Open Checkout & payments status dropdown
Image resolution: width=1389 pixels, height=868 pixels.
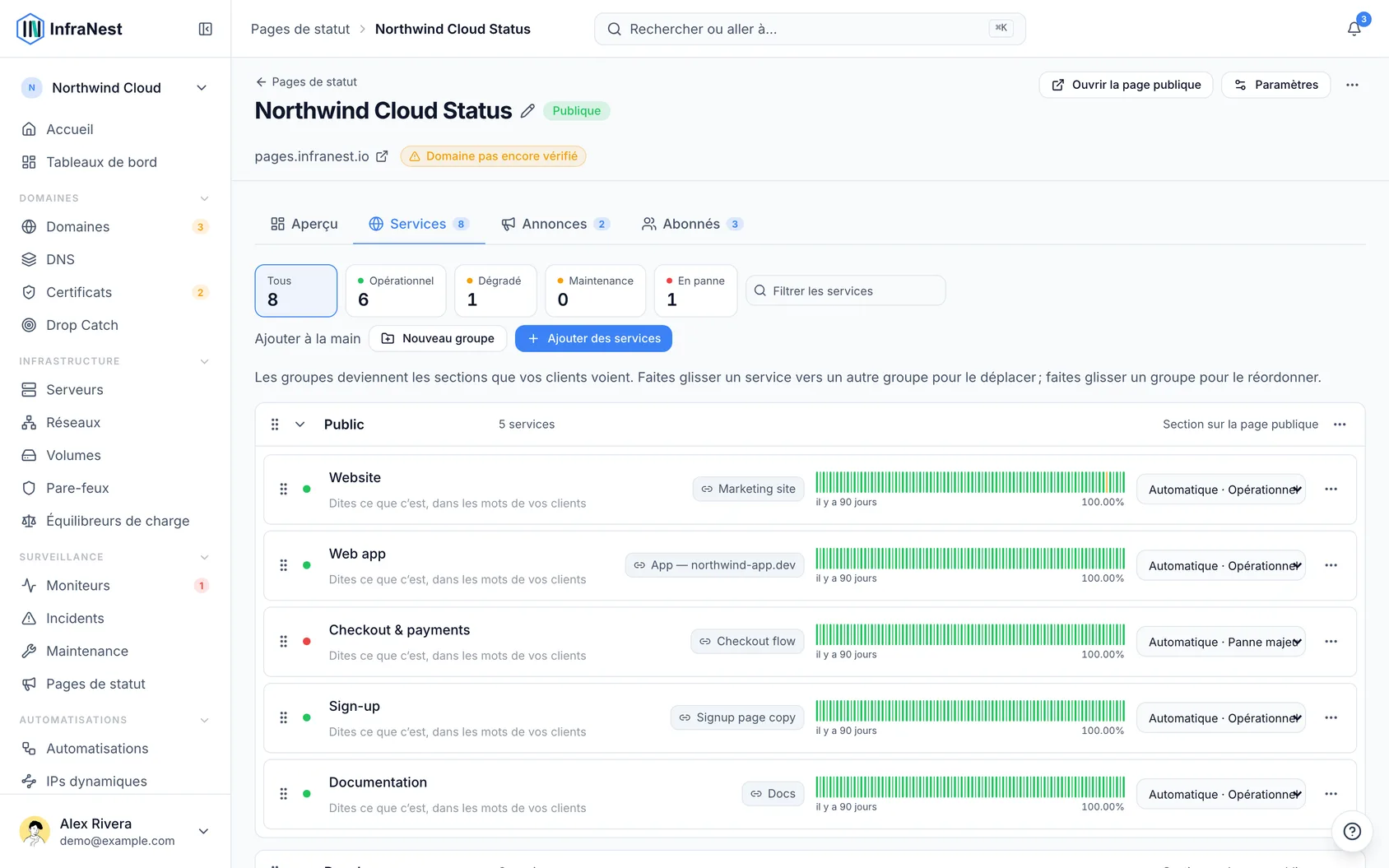tap(1221, 642)
